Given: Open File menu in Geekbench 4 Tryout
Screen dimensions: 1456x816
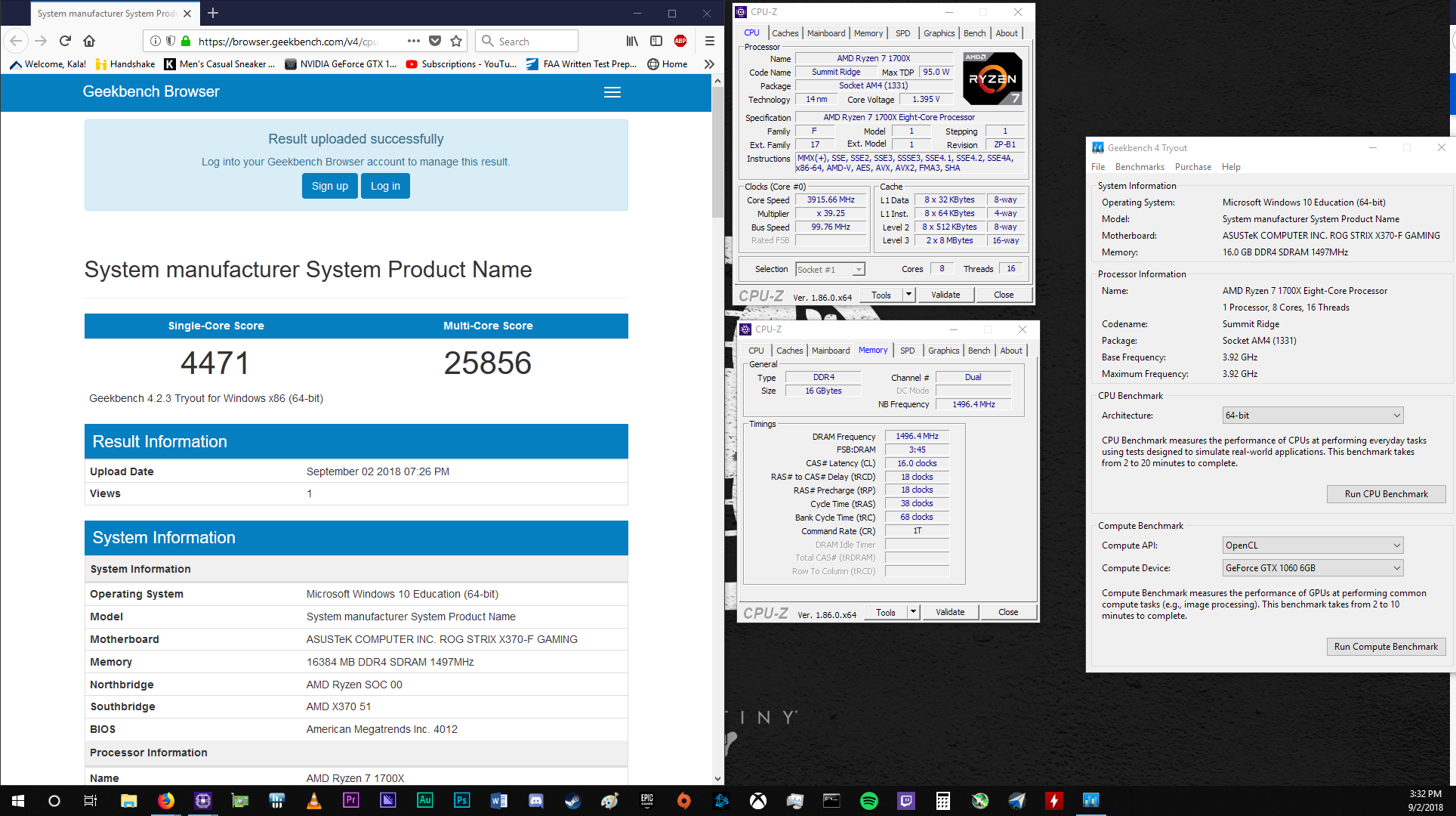Looking at the screenshot, I should click(x=1098, y=167).
